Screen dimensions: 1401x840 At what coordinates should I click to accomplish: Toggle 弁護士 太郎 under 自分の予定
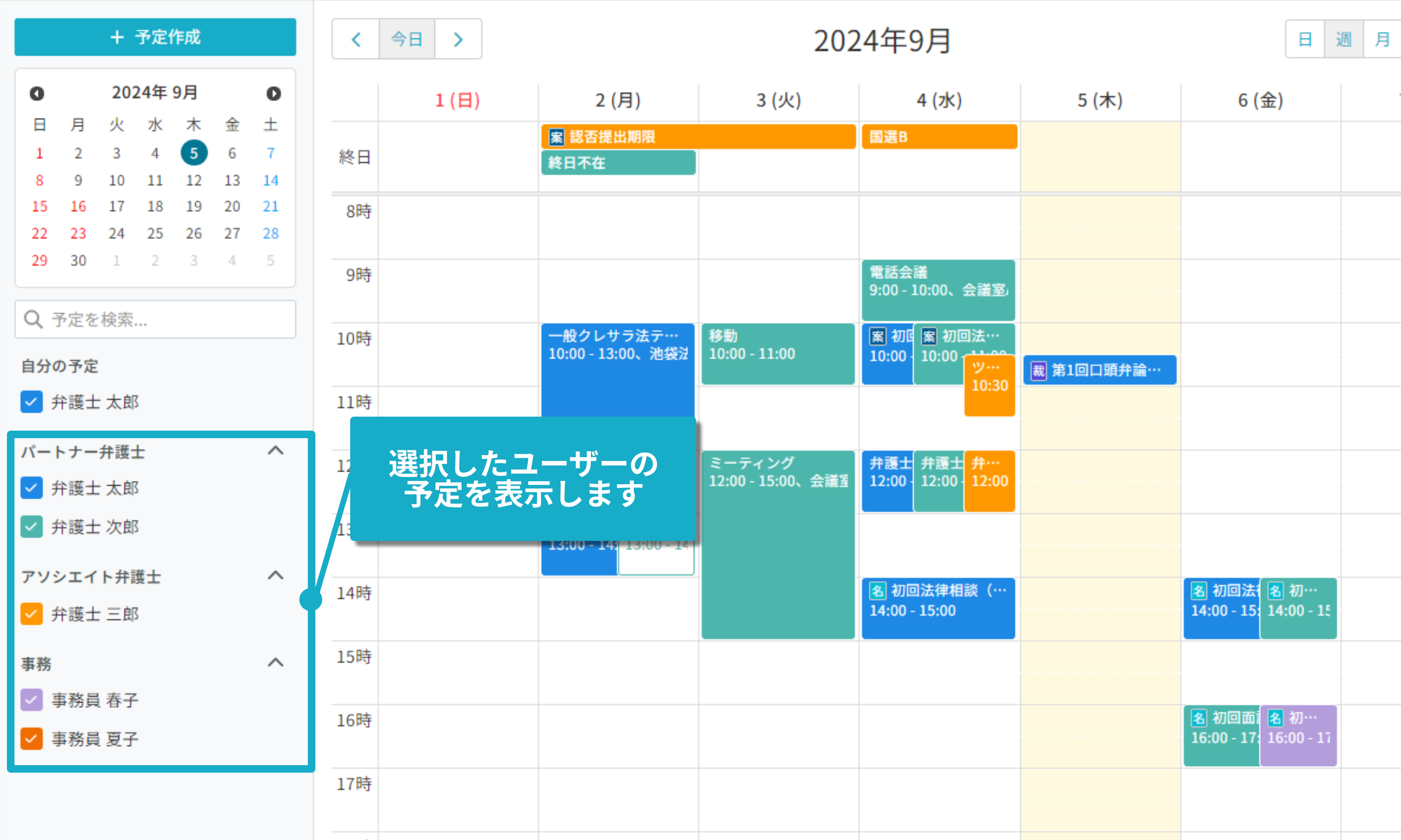point(32,402)
